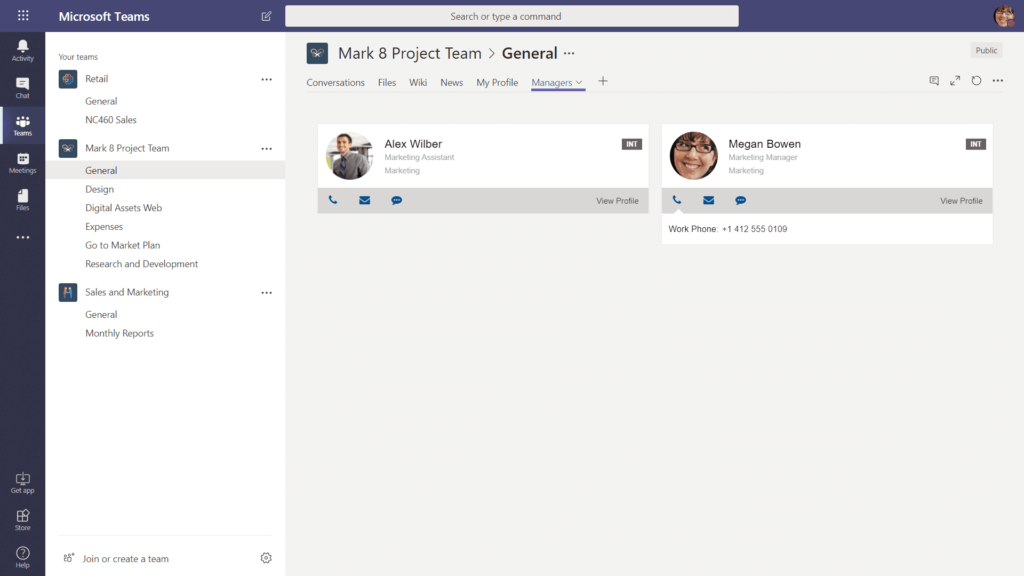Email Alex Wilber using the mail icon
The image size is (1024, 576).
(x=364, y=200)
